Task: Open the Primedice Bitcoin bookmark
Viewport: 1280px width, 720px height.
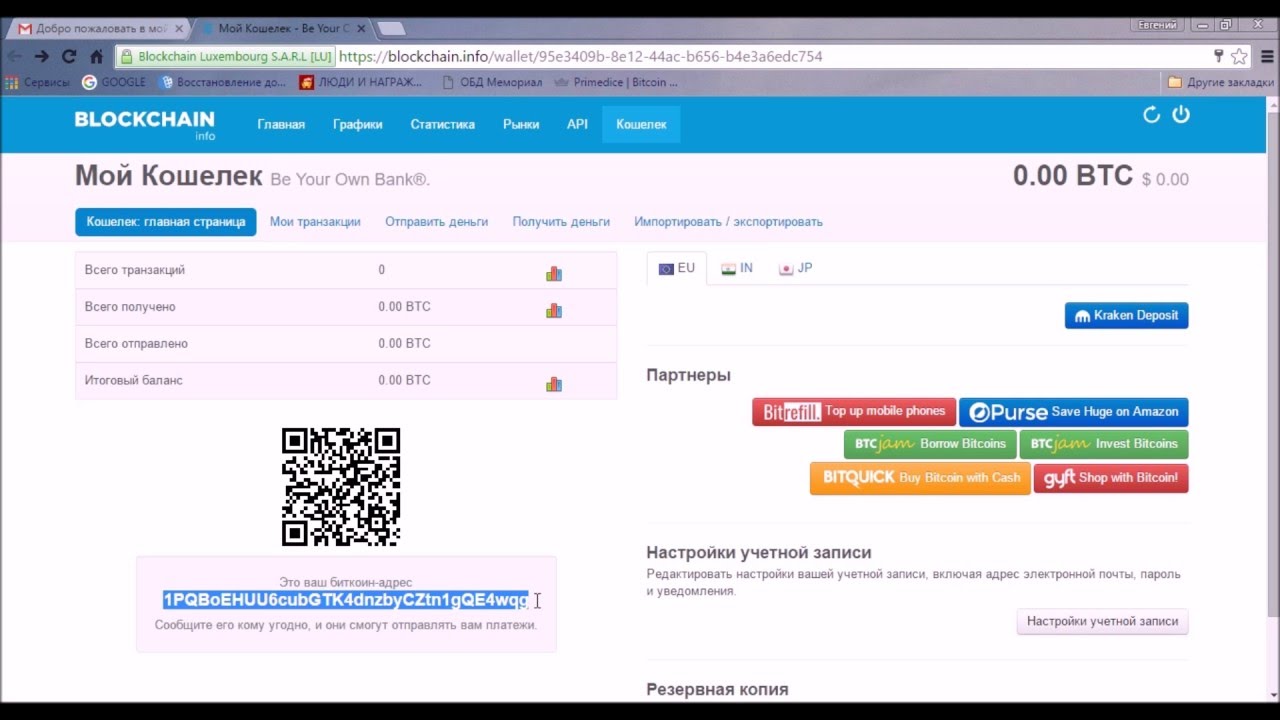Action: [x=616, y=82]
